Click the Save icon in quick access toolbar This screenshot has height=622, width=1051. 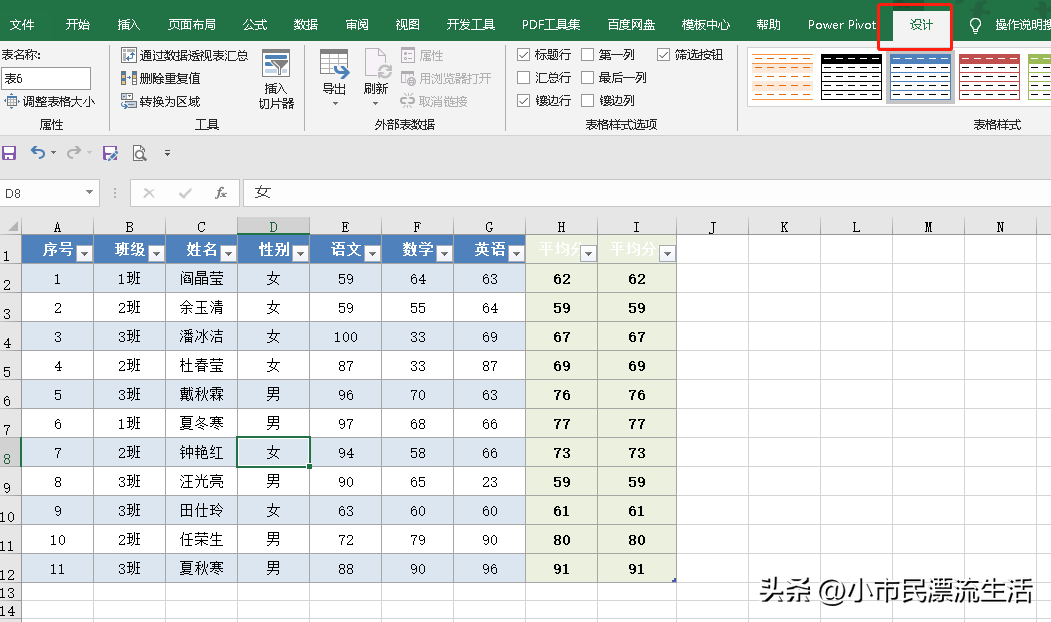[9, 153]
